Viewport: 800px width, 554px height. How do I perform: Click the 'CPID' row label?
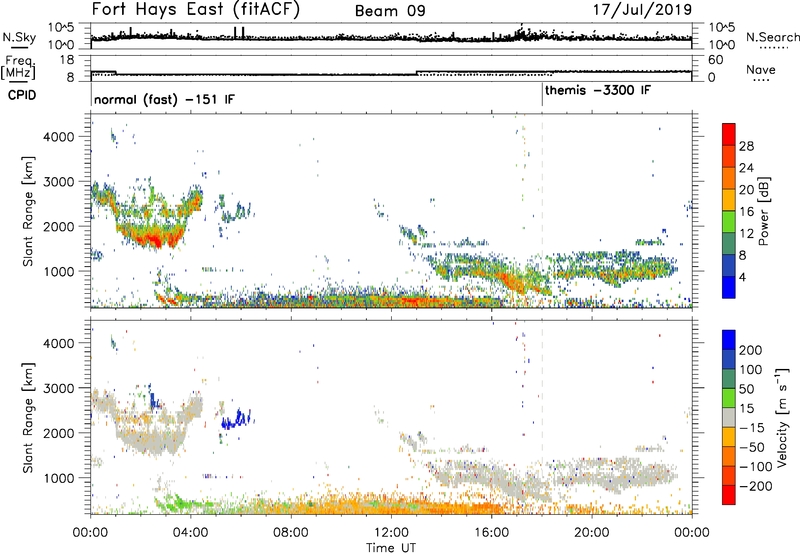coord(22,95)
